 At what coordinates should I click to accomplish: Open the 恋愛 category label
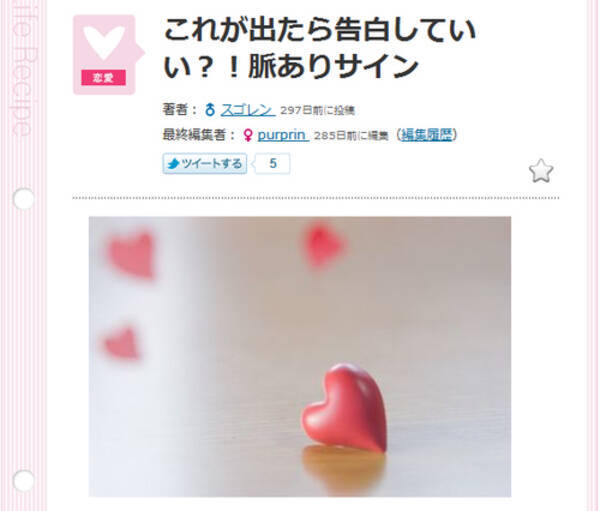[103, 78]
